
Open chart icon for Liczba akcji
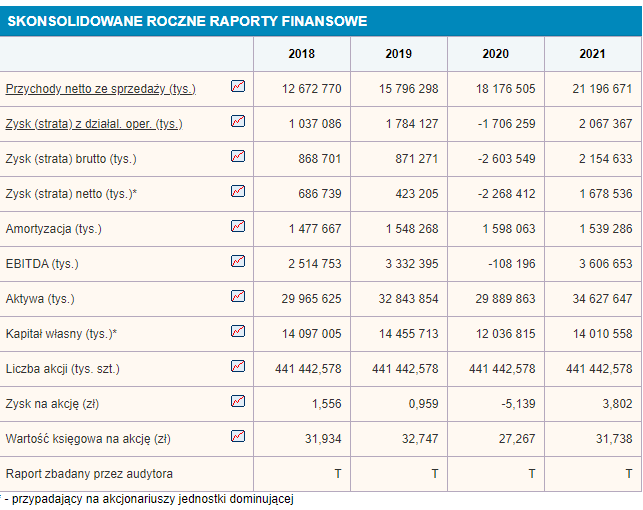[238, 367]
